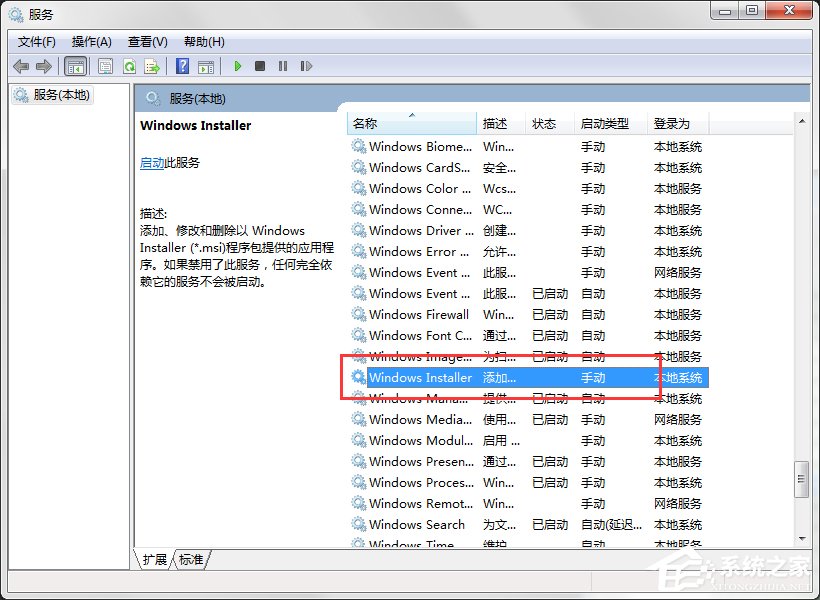
Task: Open the 查看(V) menu
Action: [x=146, y=41]
